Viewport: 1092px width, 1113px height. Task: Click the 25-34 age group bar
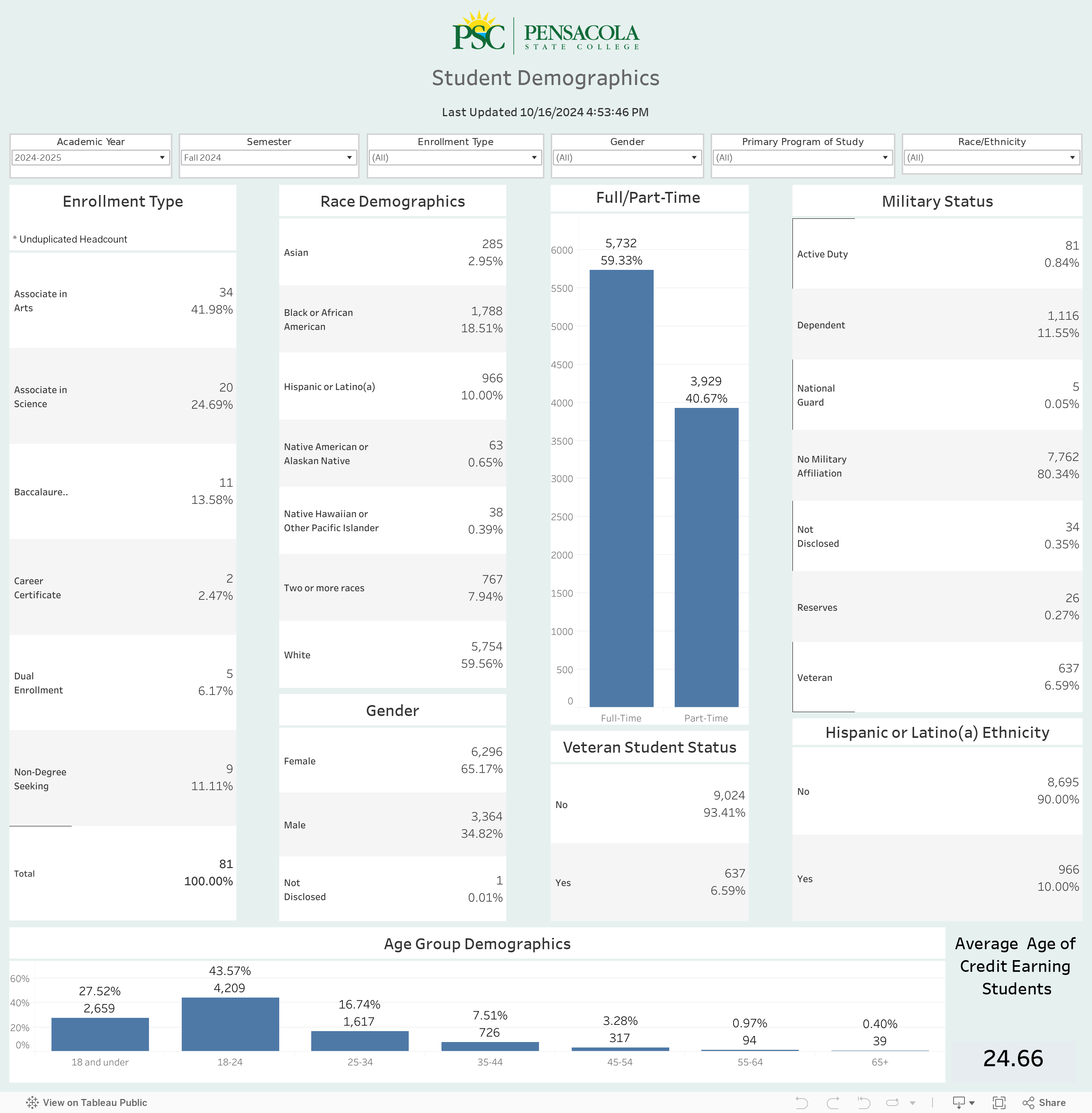coord(360,1041)
